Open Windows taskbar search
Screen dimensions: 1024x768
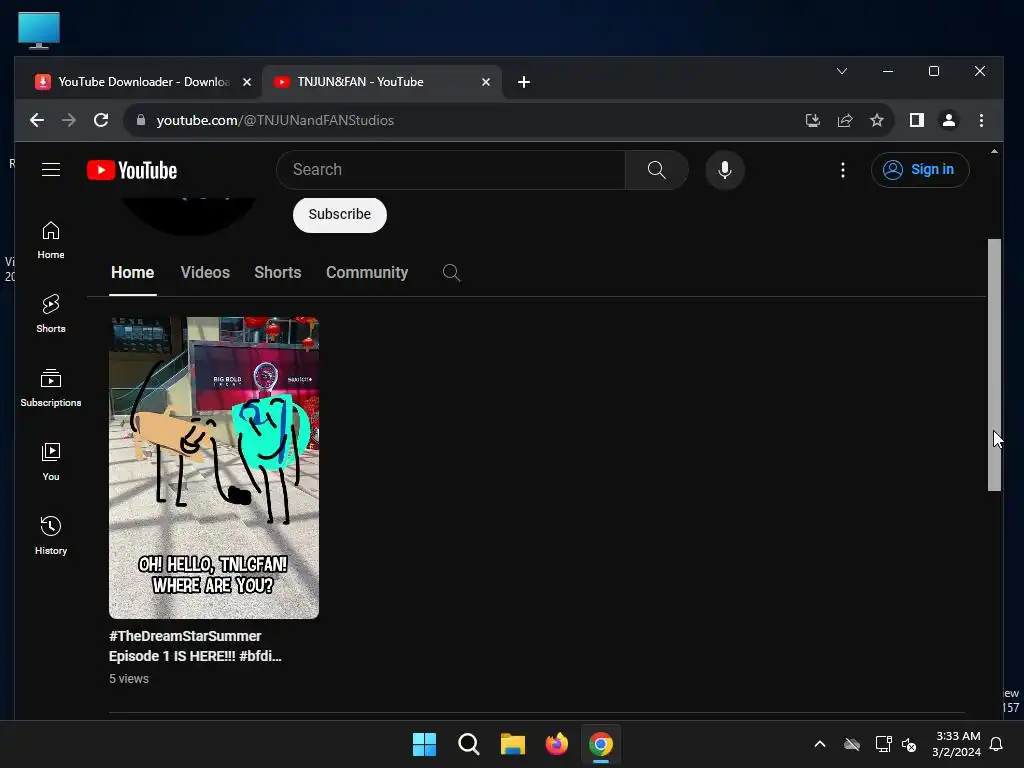(468, 744)
